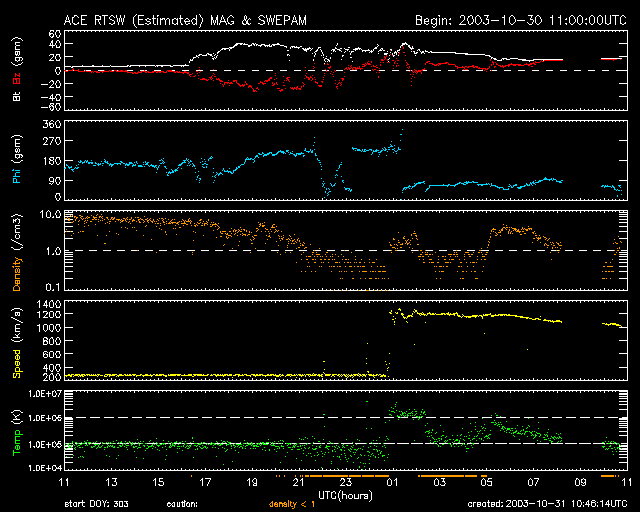This screenshot has height=512, width=640.
Task: Click the "270" tick on Phi axis
Action: pos(52,141)
